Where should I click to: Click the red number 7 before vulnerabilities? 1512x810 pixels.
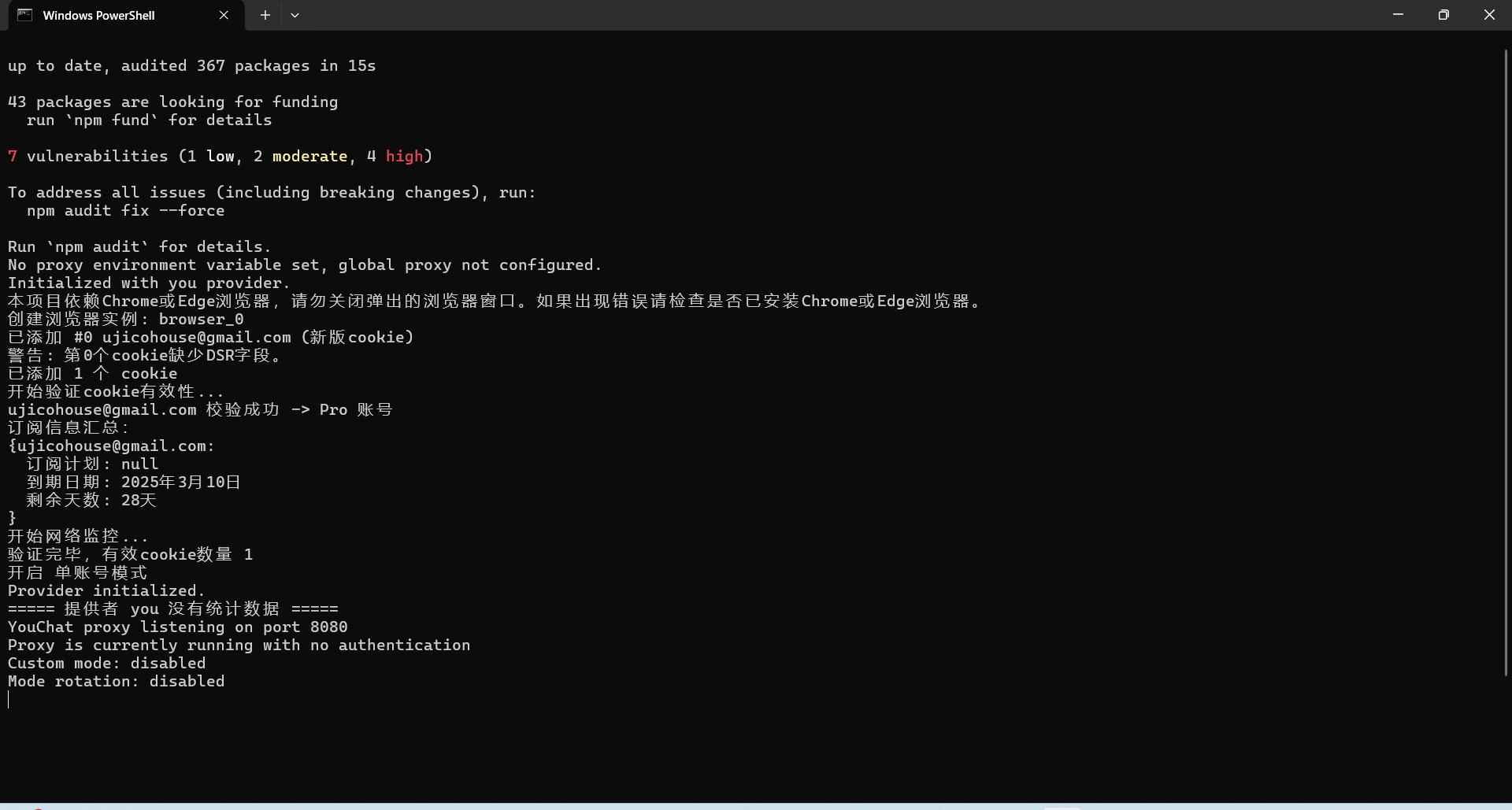pyautogui.click(x=13, y=157)
